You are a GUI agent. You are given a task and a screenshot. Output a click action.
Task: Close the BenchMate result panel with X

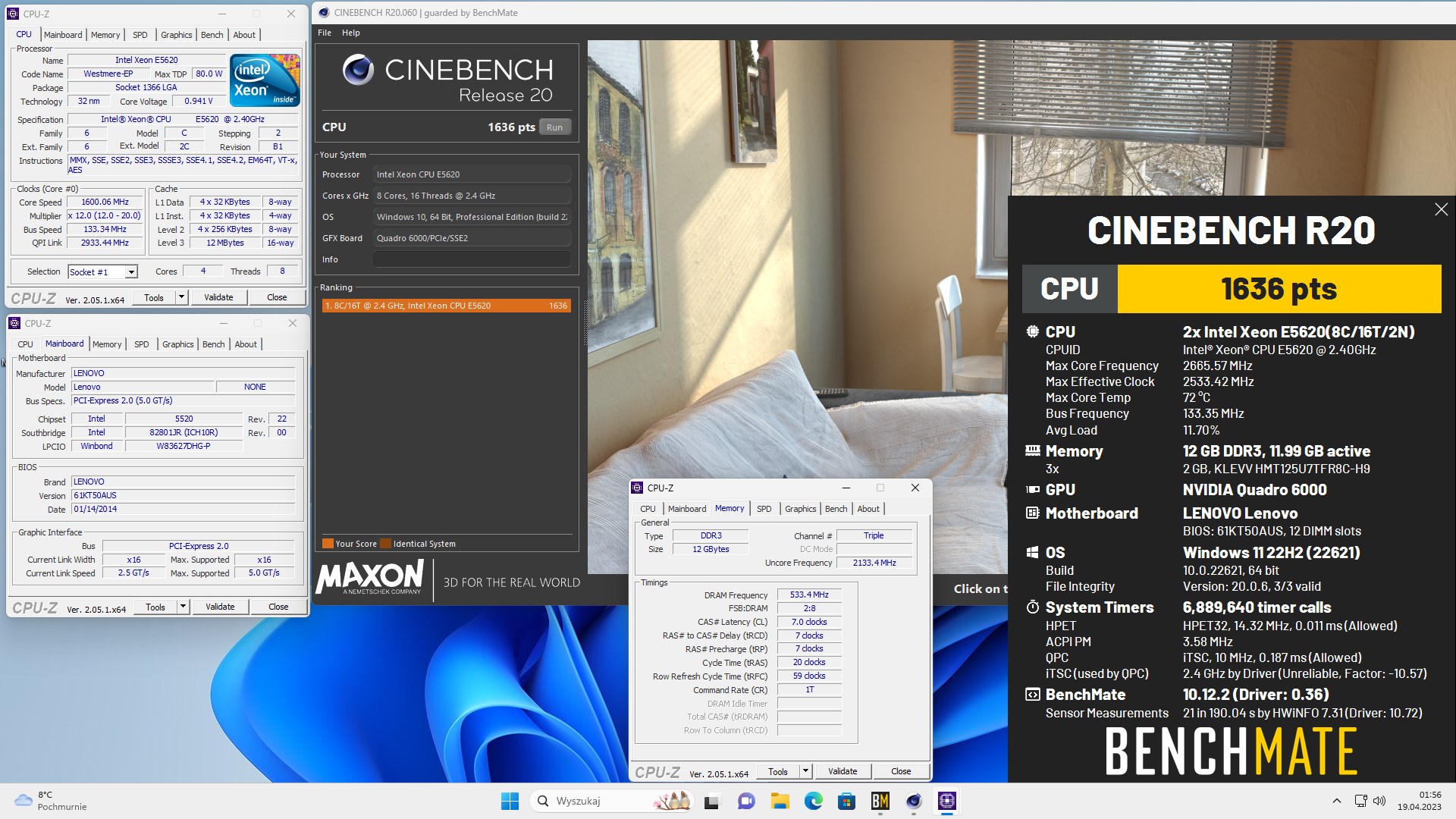tap(1441, 209)
